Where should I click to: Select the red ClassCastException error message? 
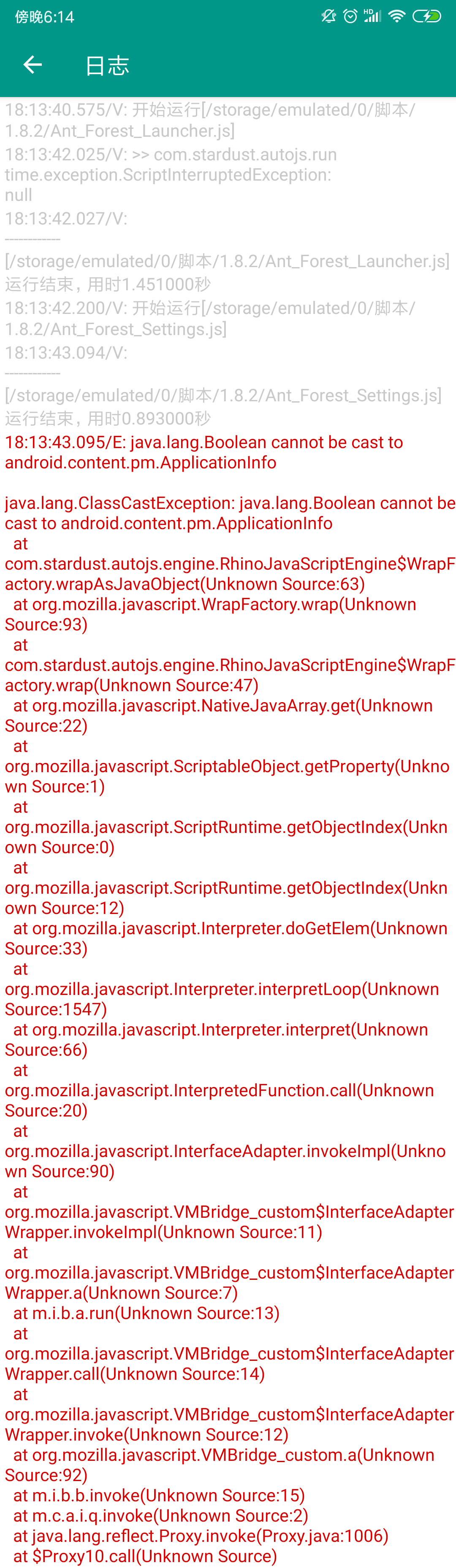228,513
